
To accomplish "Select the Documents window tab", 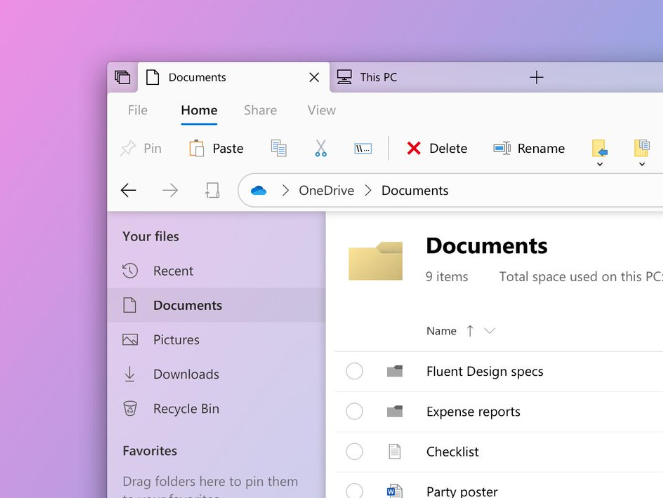I will pyautogui.click(x=233, y=77).
